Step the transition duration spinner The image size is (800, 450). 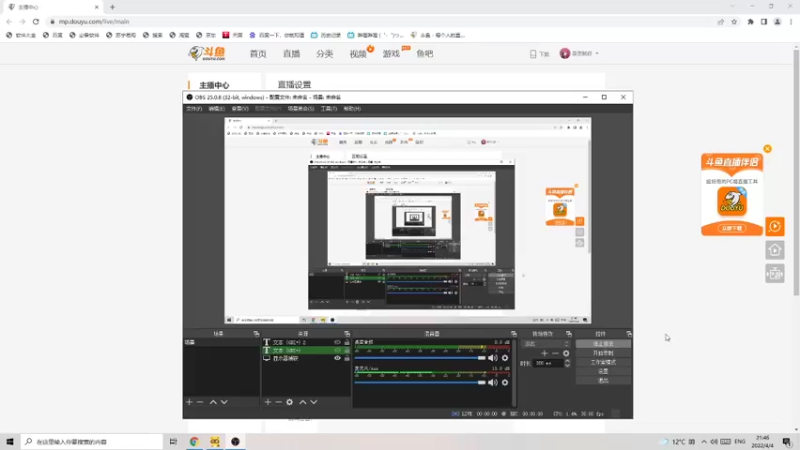567,363
